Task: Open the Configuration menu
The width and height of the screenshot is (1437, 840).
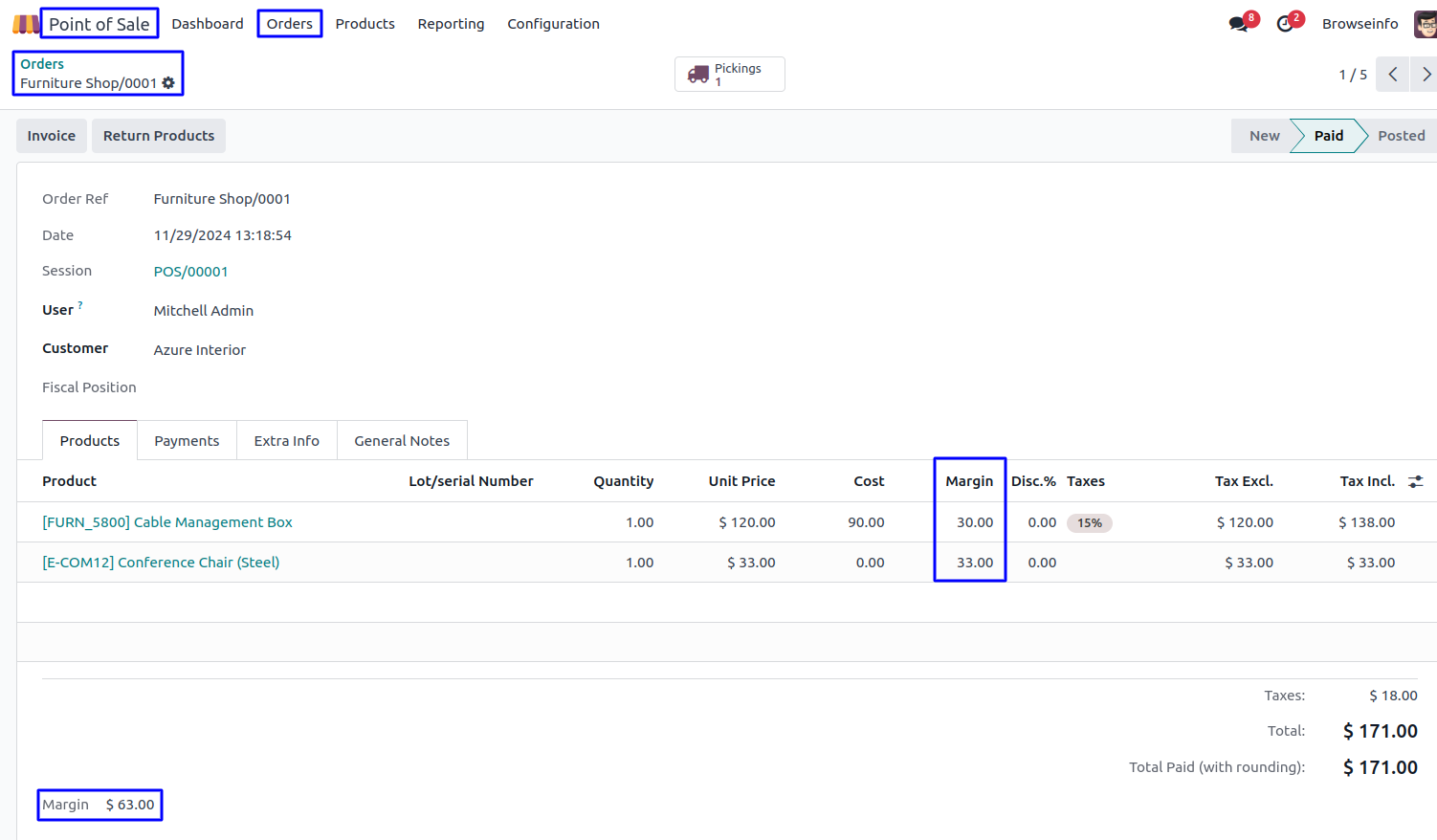Action: pyautogui.click(x=553, y=24)
